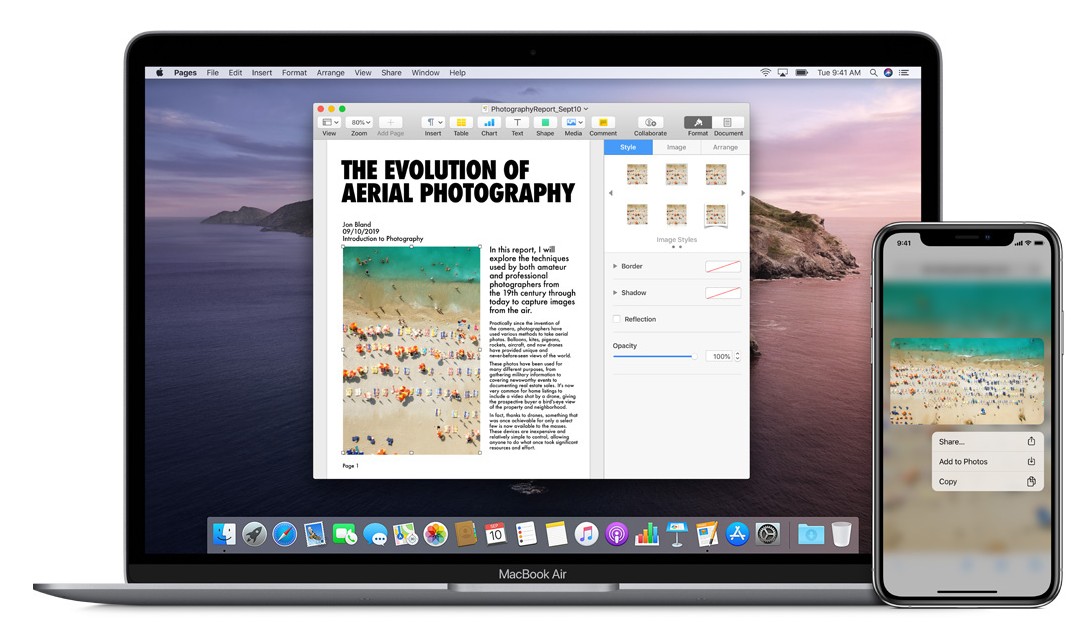
Task: Select the first image style thumbnail
Action: (x=637, y=174)
